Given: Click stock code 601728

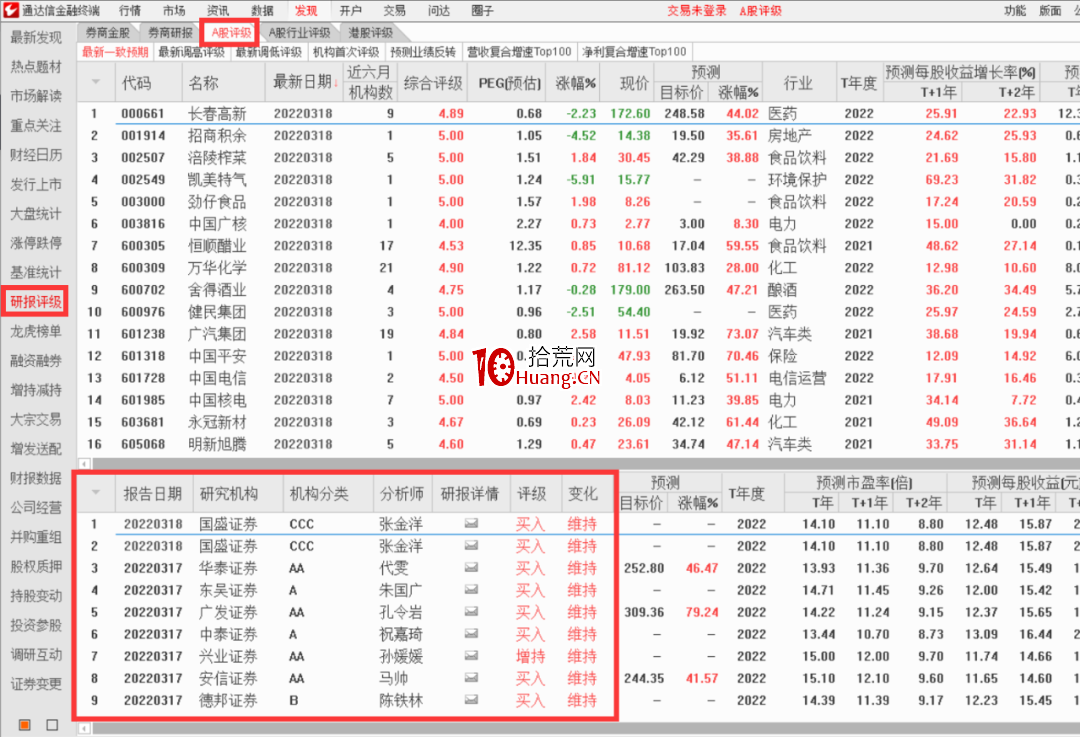Looking at the screenshot, I should coord(143,378).
